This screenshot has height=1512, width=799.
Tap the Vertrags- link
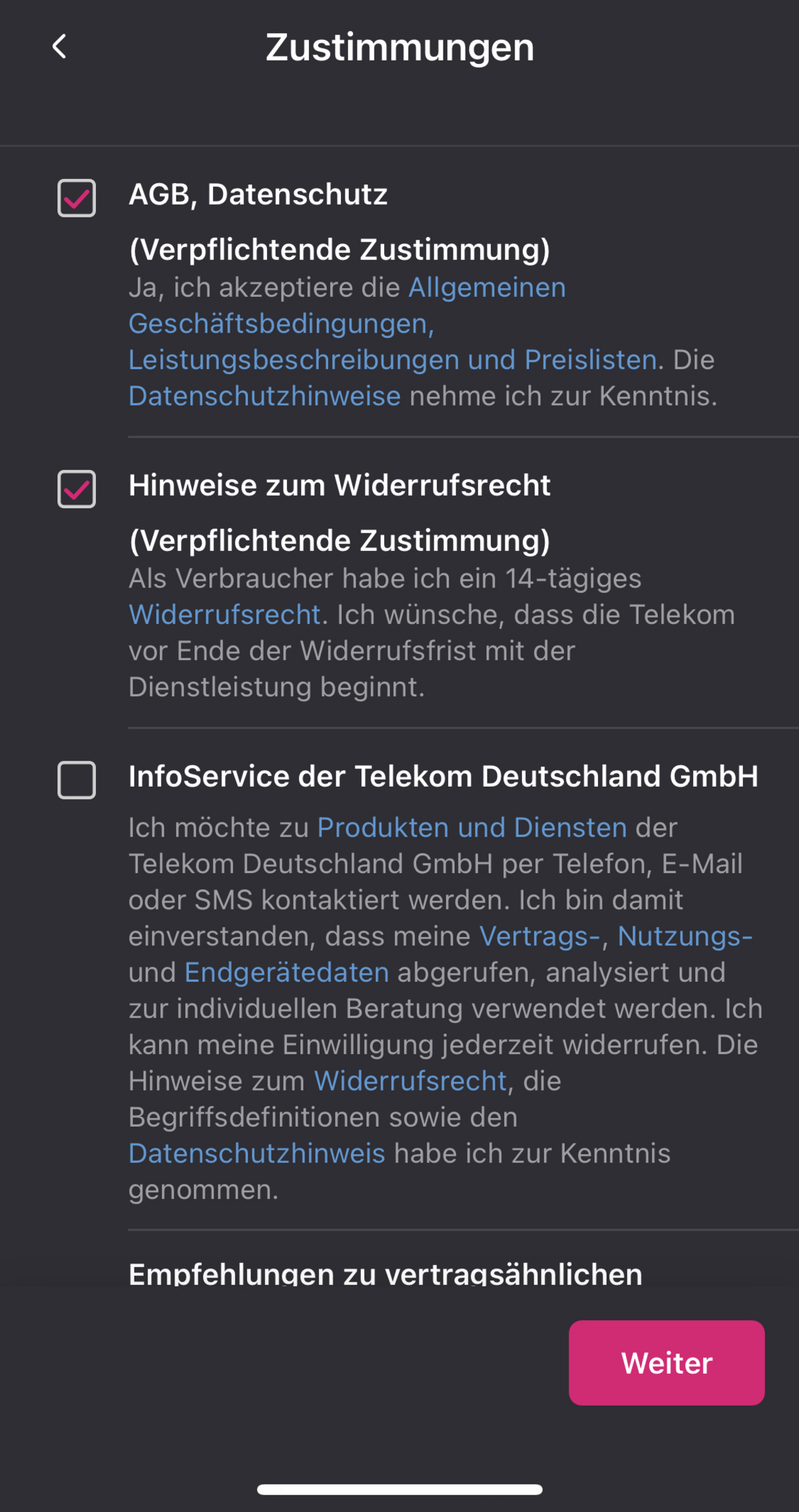click(x=539, y=936)
